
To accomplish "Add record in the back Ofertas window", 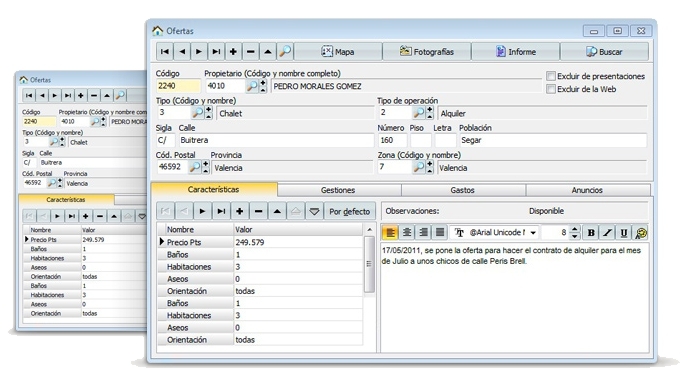I will [81, 95].
